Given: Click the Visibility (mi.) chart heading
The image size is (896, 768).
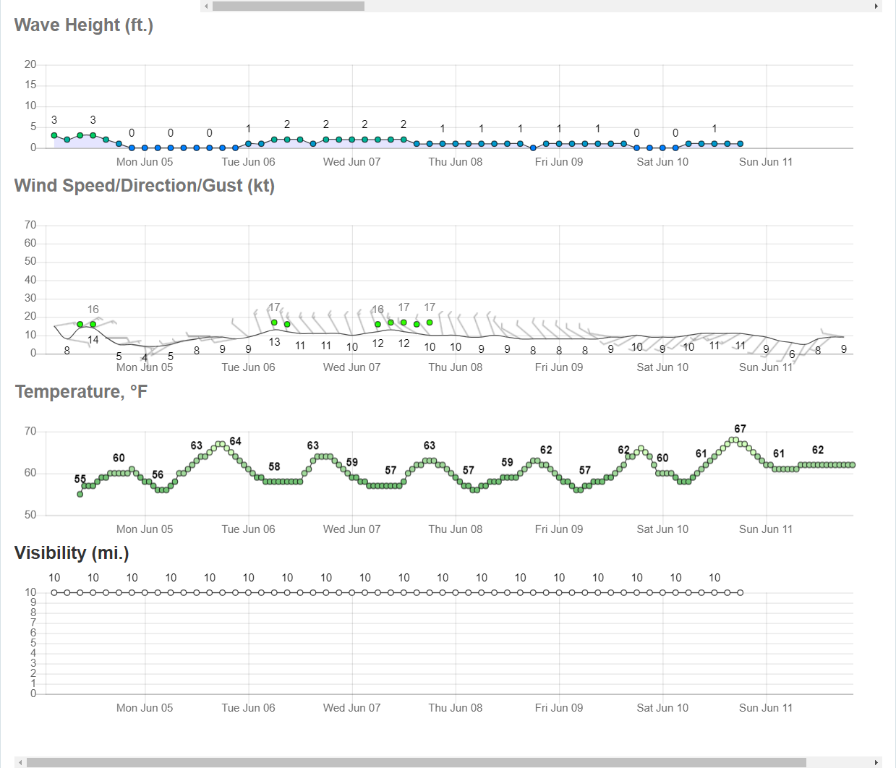Looking at the screenshot, I should click(72, 552).
